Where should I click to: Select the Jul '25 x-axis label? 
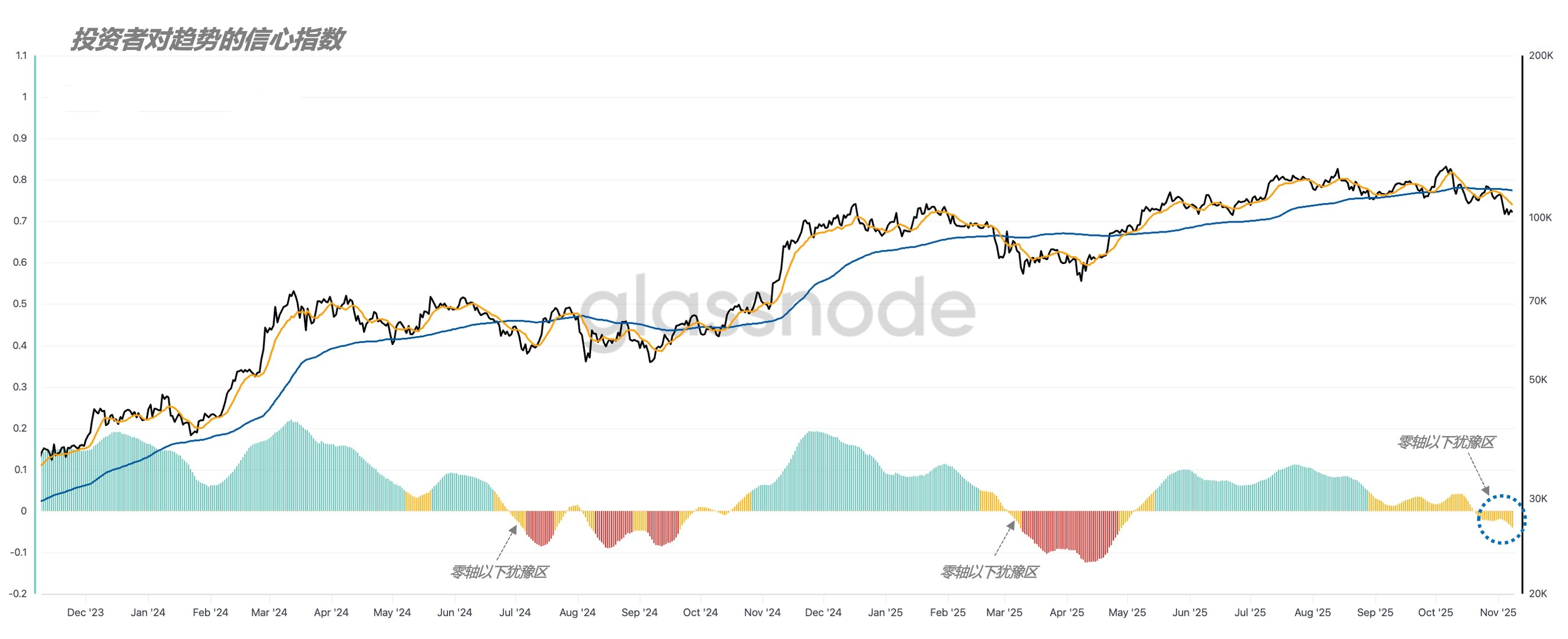pos(1250,612)
